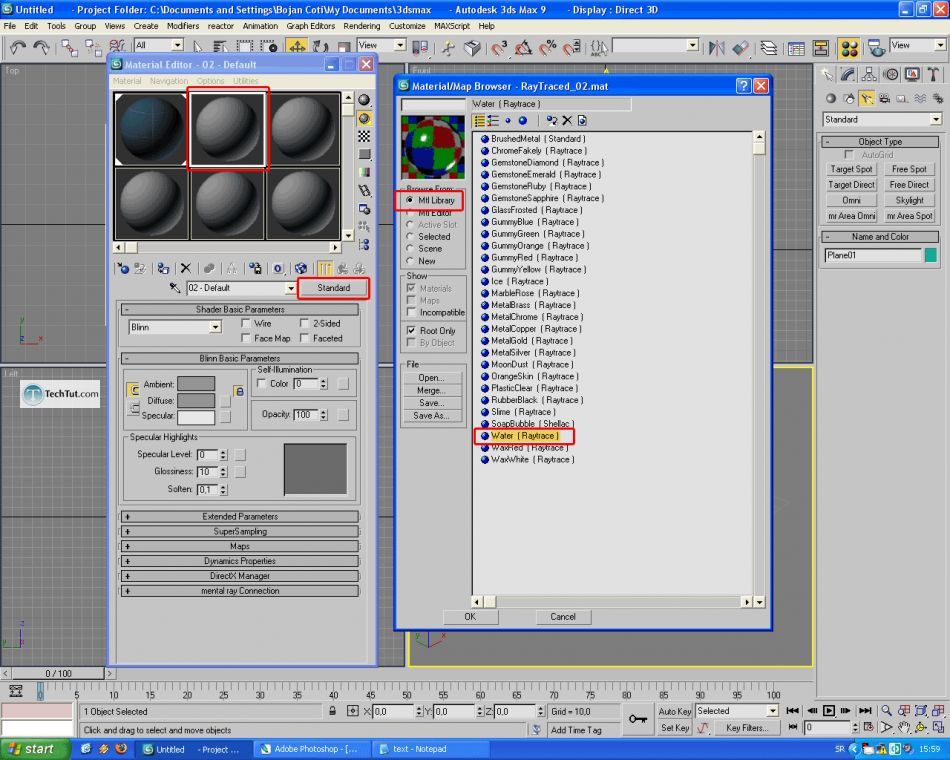
Task: Open the Modifiers menu
Action: pos(183,26)
